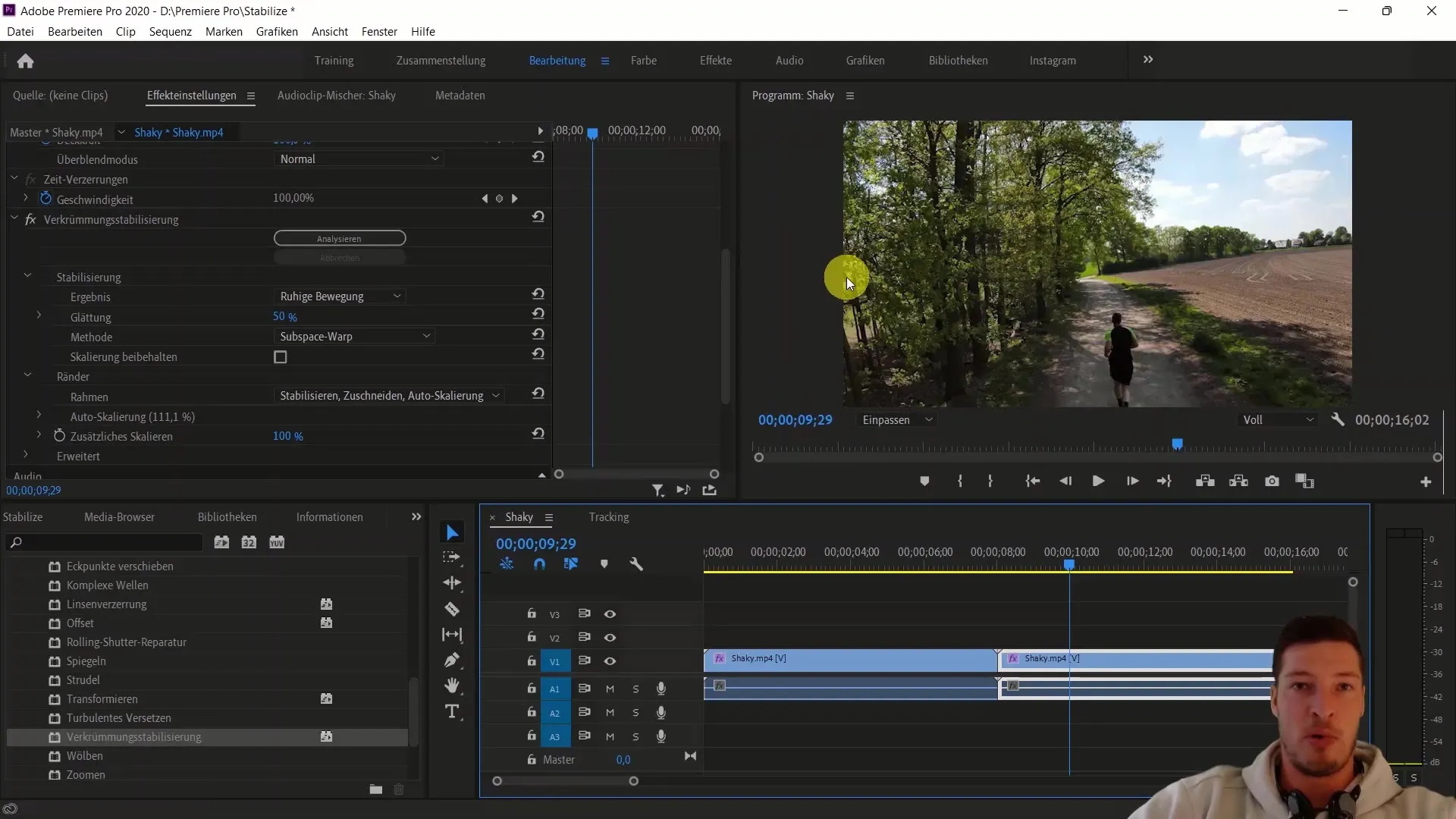Open Ergebnis Ruhige Bewegung dropdown
This screenshot has height=819, width=1456.
click(340, 297)
